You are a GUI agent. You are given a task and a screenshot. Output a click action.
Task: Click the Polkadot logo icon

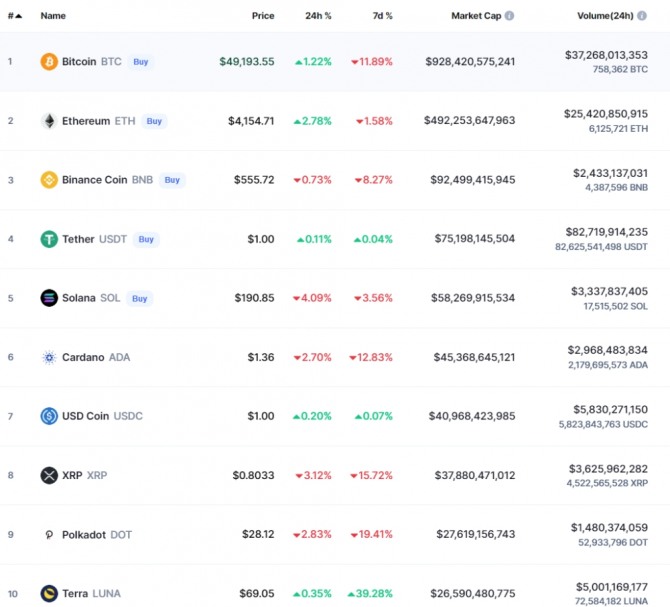click(49, 534)
